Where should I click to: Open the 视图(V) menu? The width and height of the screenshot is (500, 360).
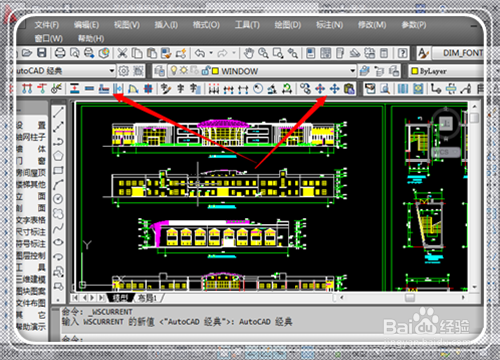(127, 25)
